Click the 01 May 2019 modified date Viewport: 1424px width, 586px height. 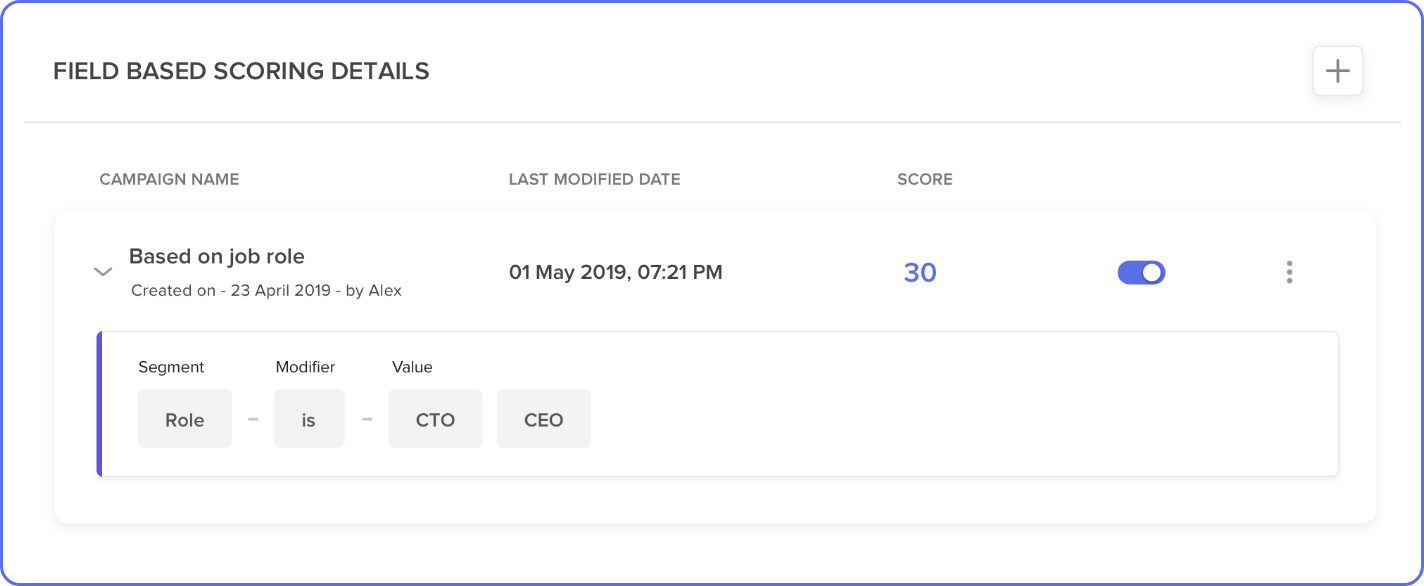coord(615,272)
